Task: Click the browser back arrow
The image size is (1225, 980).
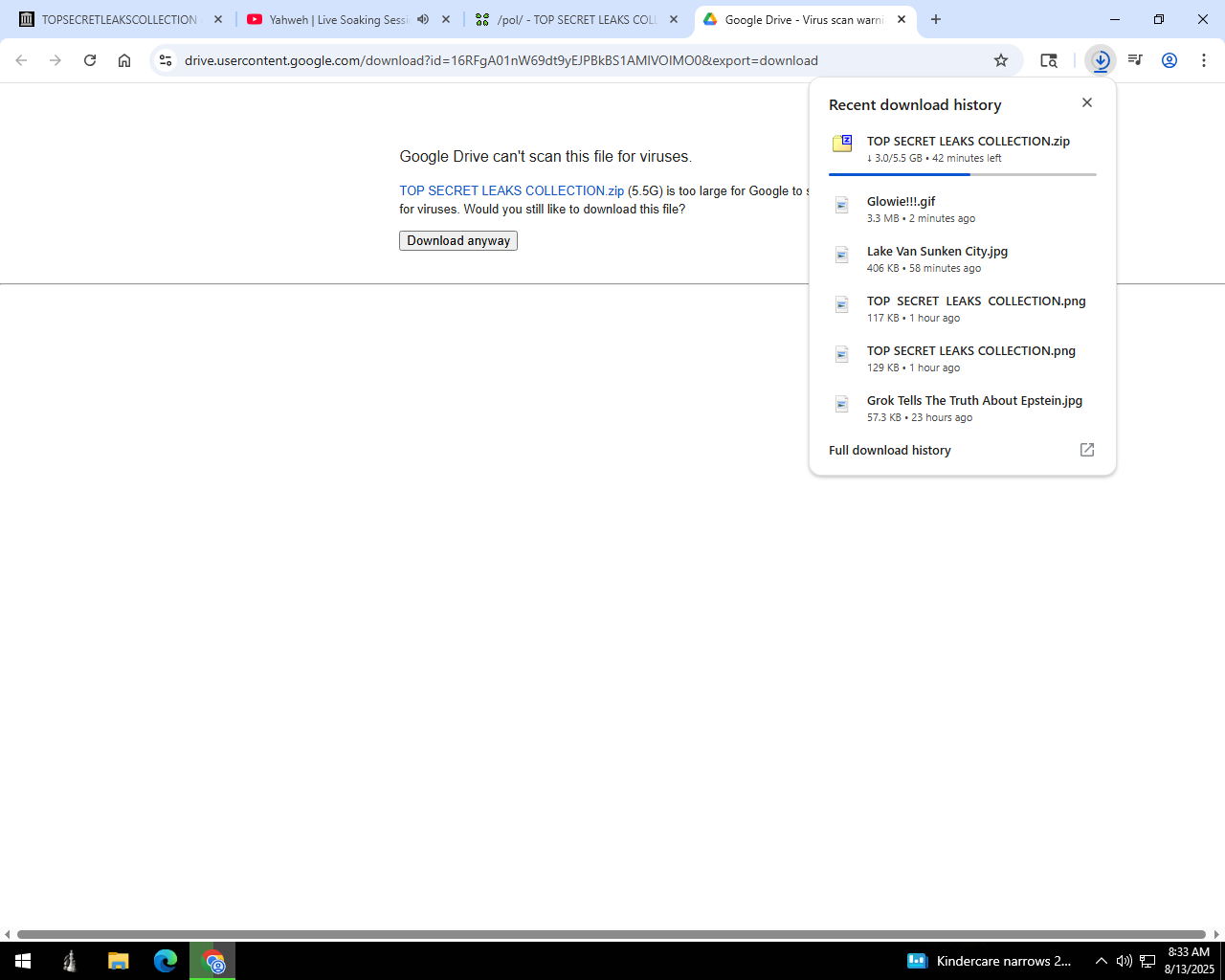Action: (x=21, y=60)
